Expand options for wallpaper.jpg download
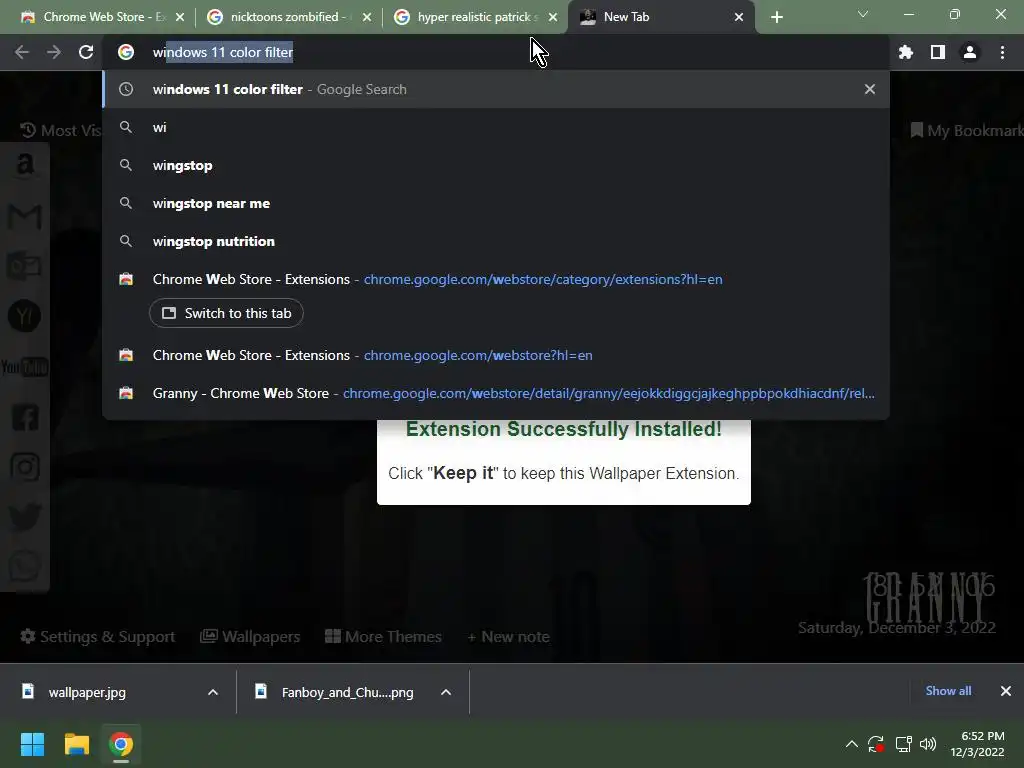Viewport: 1024px width, 768px height. (213, 692)
